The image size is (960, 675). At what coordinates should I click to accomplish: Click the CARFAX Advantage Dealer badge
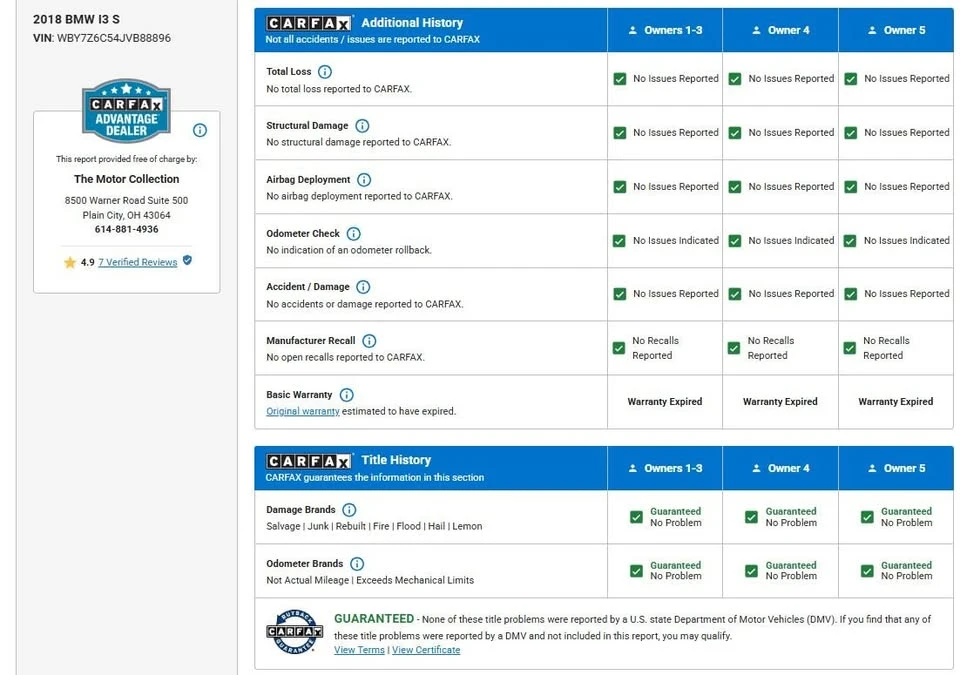coord(126,110)
